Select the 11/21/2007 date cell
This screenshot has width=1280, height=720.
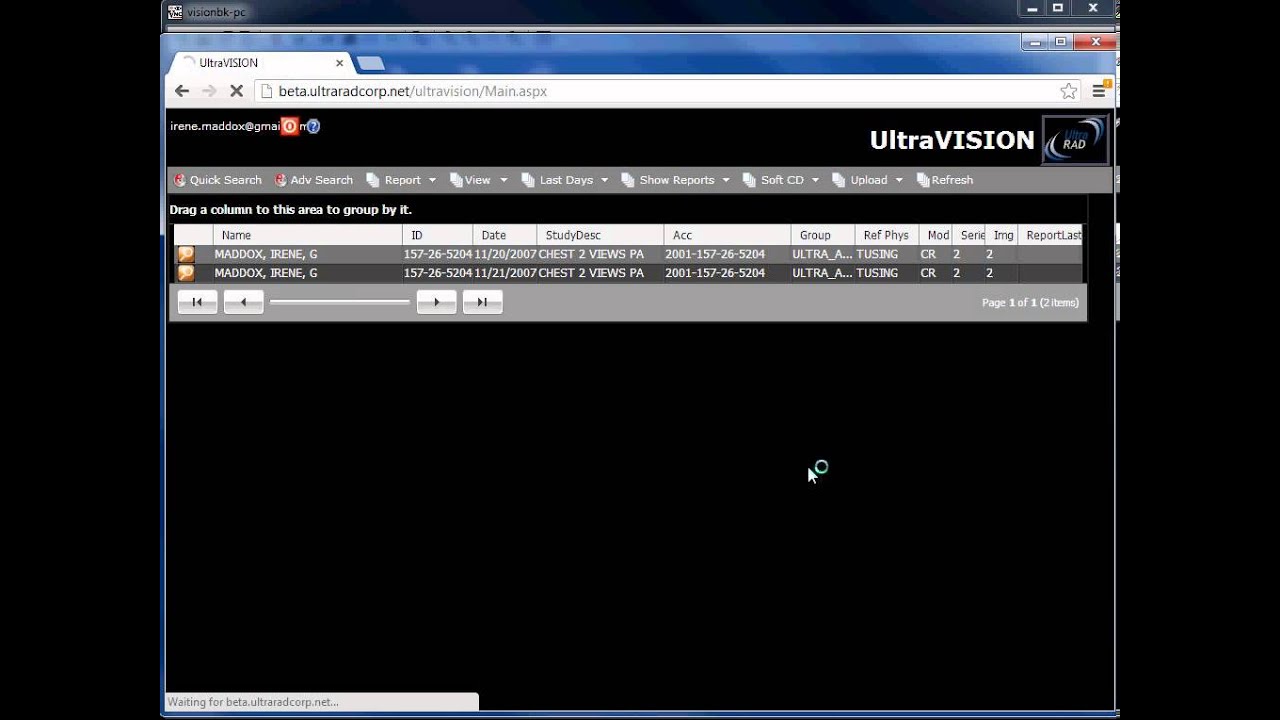point(505,273)
